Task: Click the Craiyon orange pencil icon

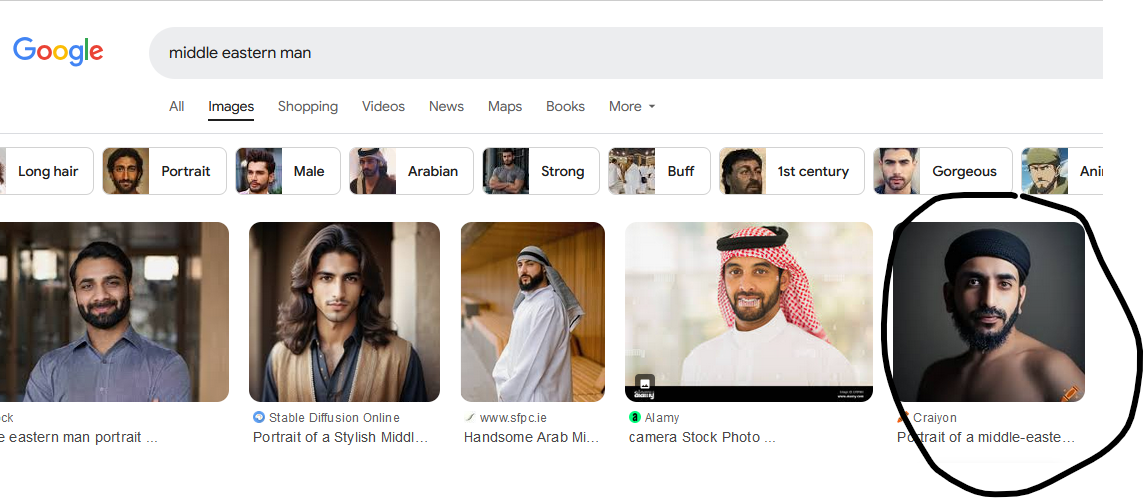Action: 903,417
